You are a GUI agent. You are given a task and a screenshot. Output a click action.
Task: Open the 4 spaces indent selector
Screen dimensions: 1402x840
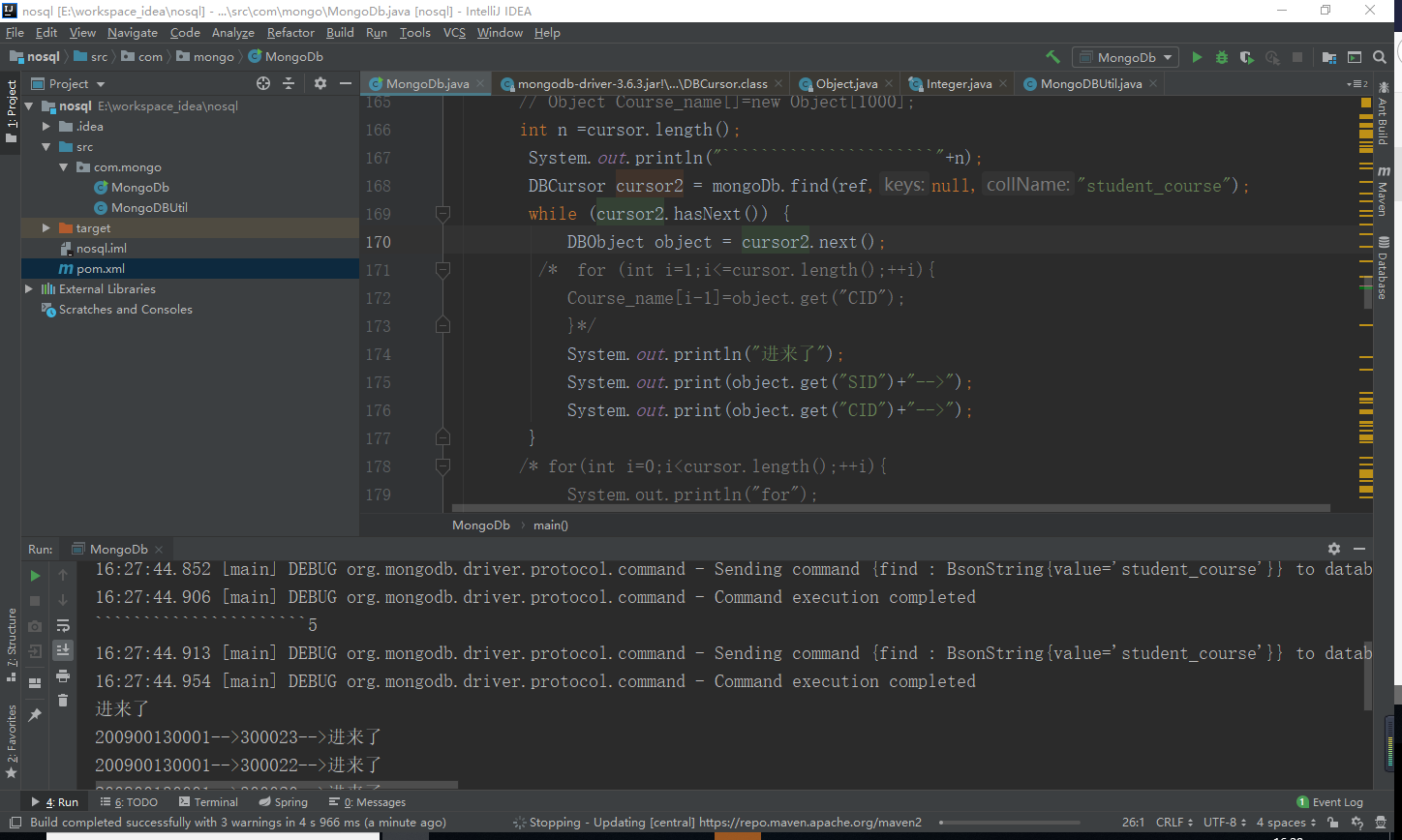(x=1287, y=823)
